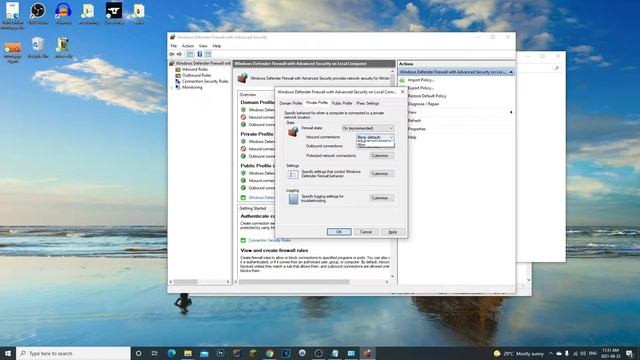The height and width of the screenshot is (360, 640).
Task: Click Customize in the Settings section
Action: (x=381, y=173)
